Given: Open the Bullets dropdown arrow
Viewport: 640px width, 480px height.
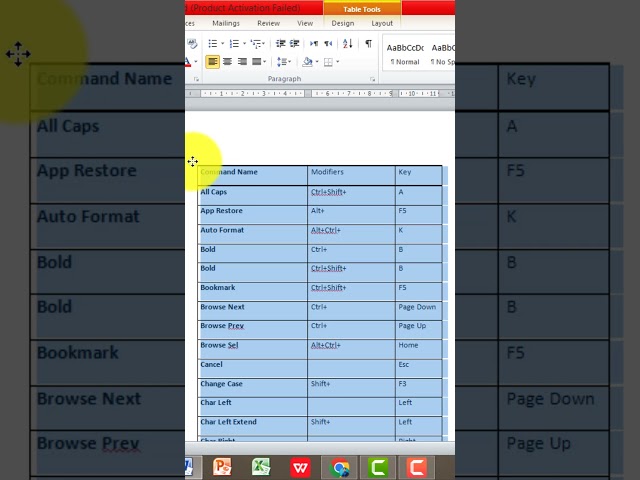Looking at the screenshot, I should tap(223, 43).
